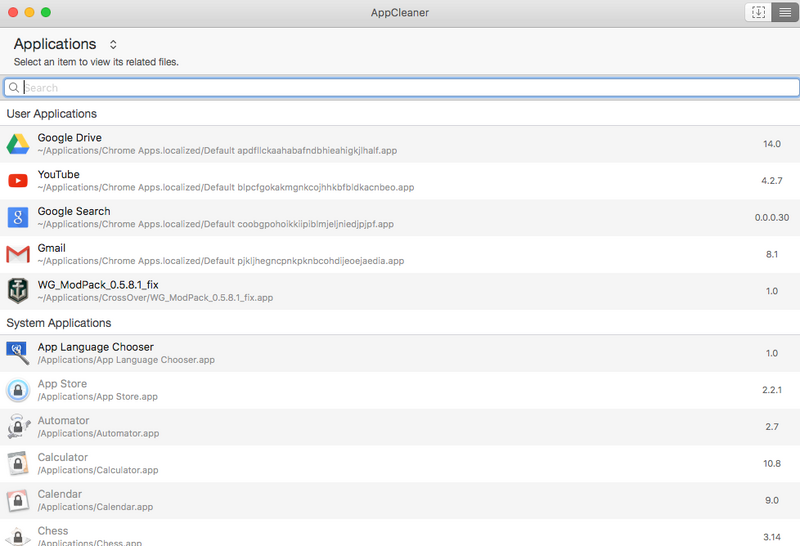This screenshot has height=546, width=800.
Task: Click 'Select an item' hint text
Action: [96, 62]
